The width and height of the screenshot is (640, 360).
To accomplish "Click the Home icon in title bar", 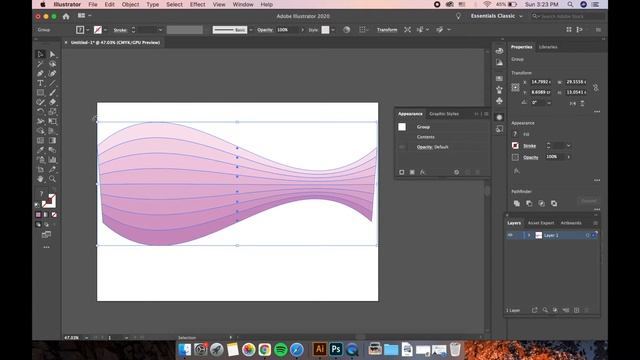I will (66, 16).
